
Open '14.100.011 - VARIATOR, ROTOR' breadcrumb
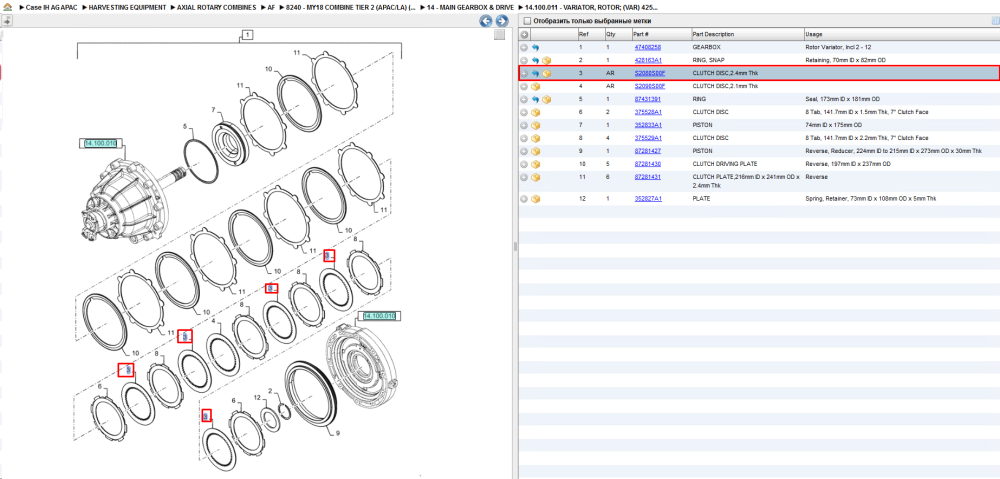pyautogui.click(x=592, y=8)
